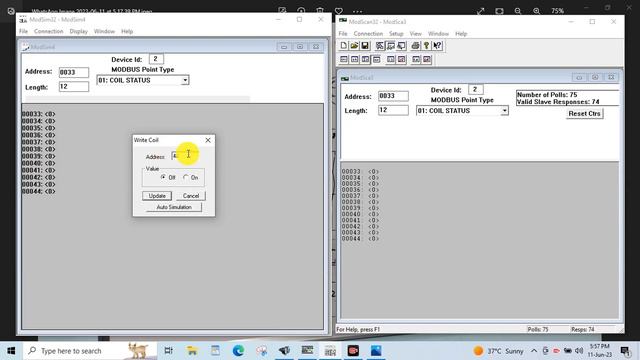The height and width of the screenshot is (360, 640).
Task: Click Cancel in Write Coil dialog
Action: [x=191, y=196]
